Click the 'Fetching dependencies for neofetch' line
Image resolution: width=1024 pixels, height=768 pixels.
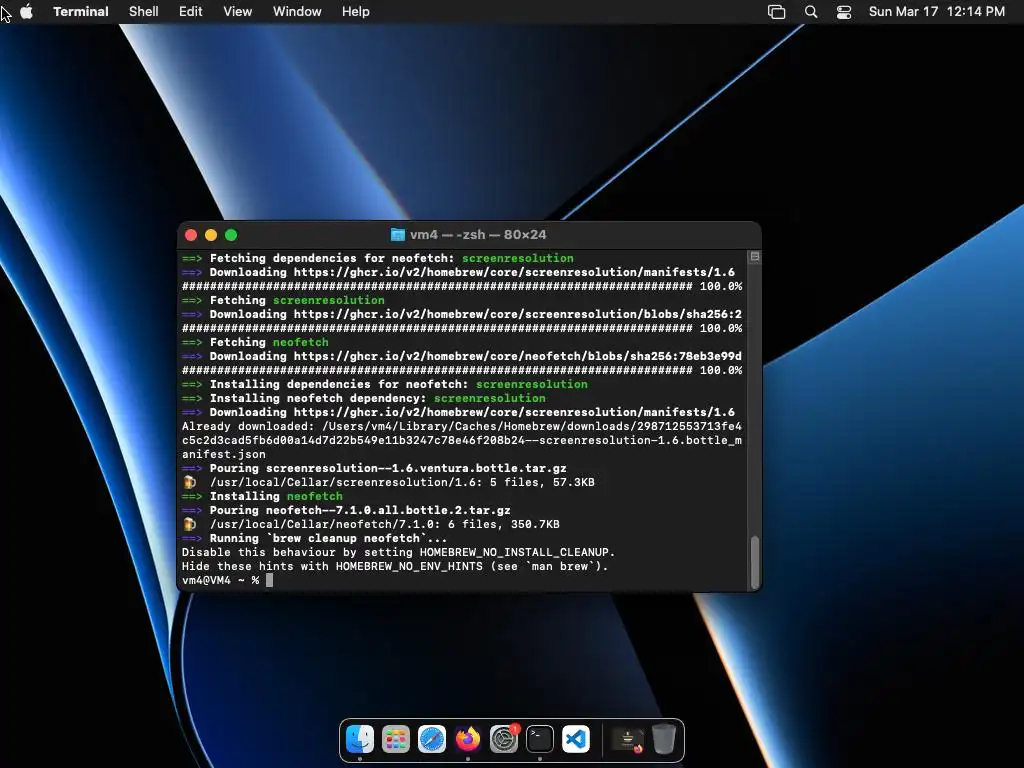[x=377, y=258]
